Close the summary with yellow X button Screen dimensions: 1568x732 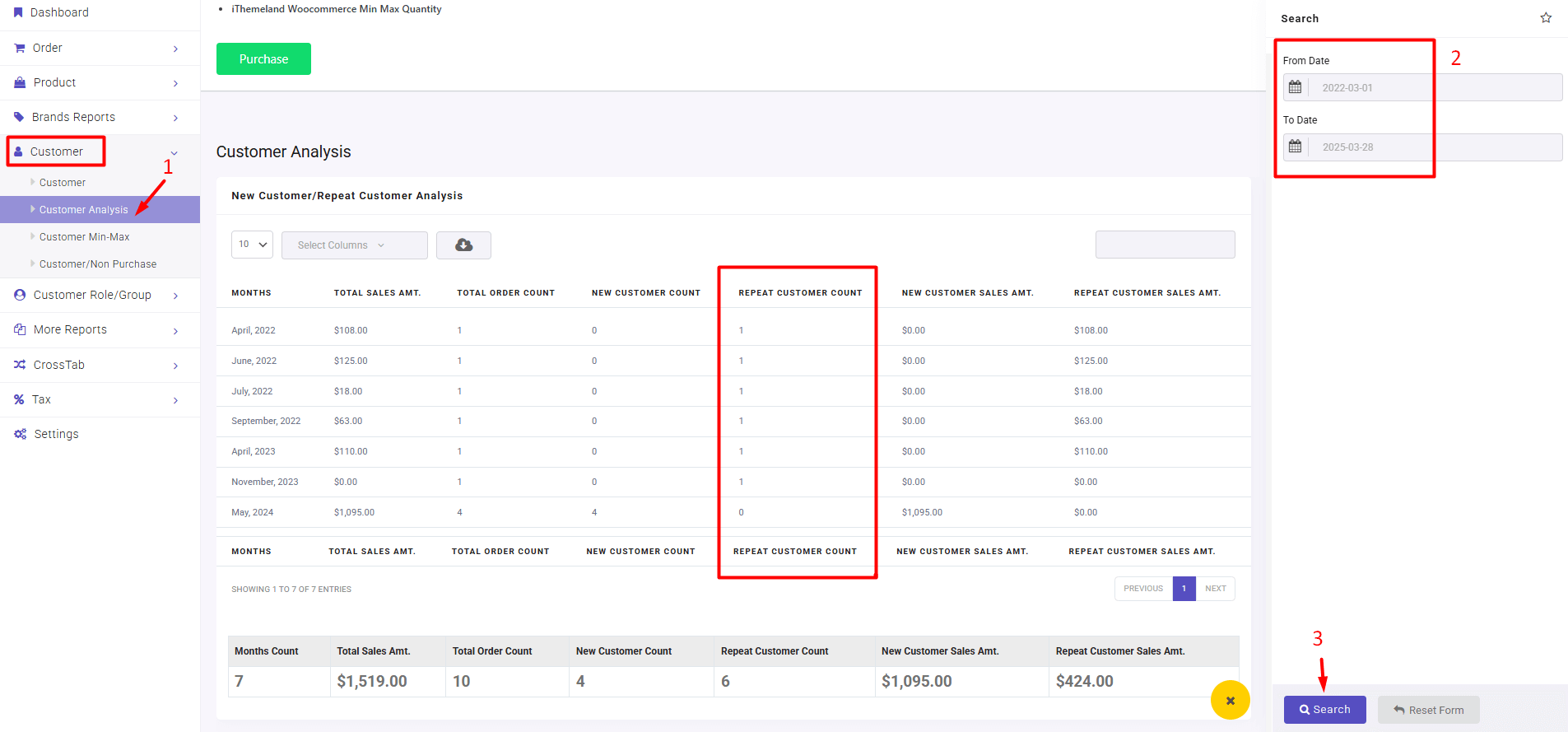pos(1231,700)
